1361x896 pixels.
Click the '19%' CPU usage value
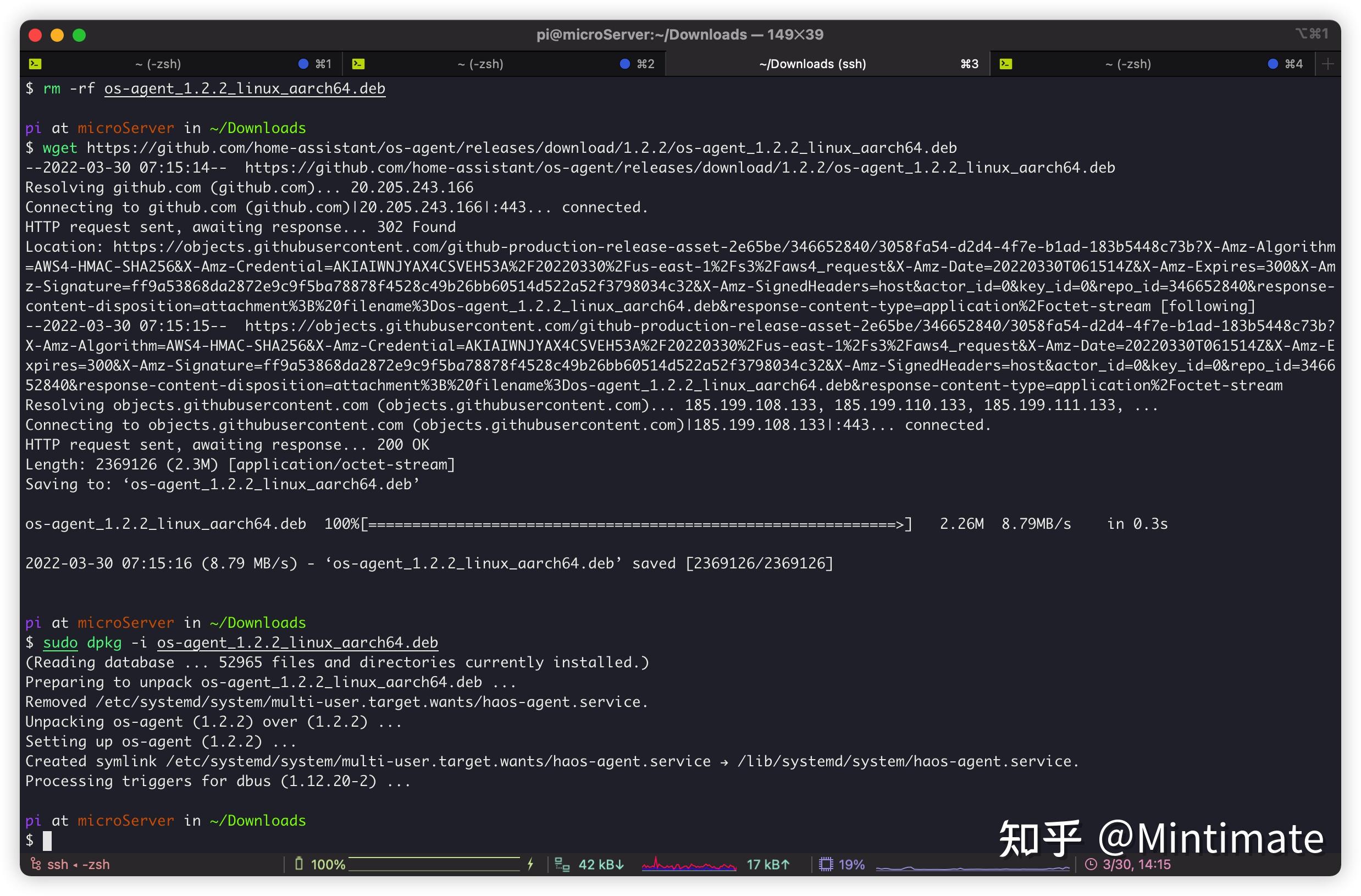pyautogui.click(x=851, y=864)
